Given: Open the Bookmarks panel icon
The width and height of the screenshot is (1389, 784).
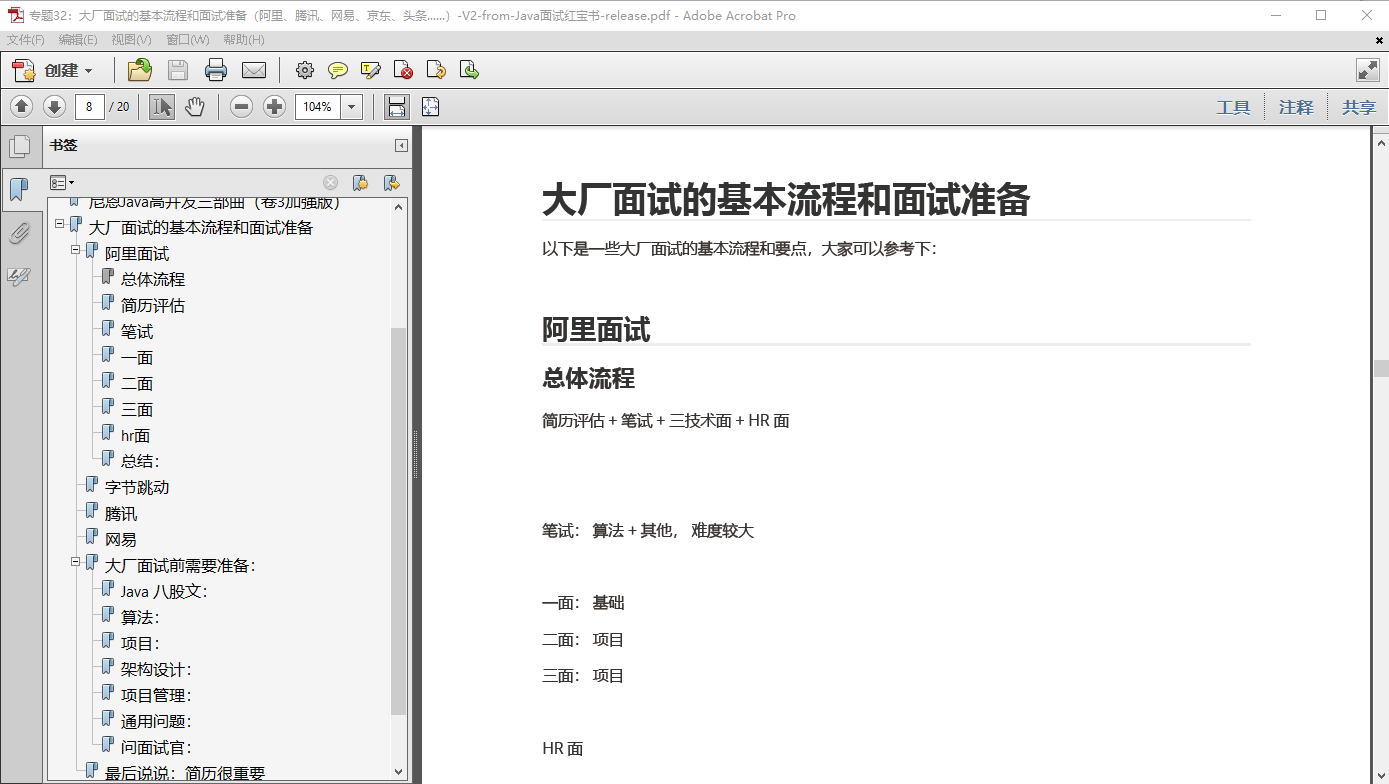Looking at the screenshot, I should pos(19,189).
